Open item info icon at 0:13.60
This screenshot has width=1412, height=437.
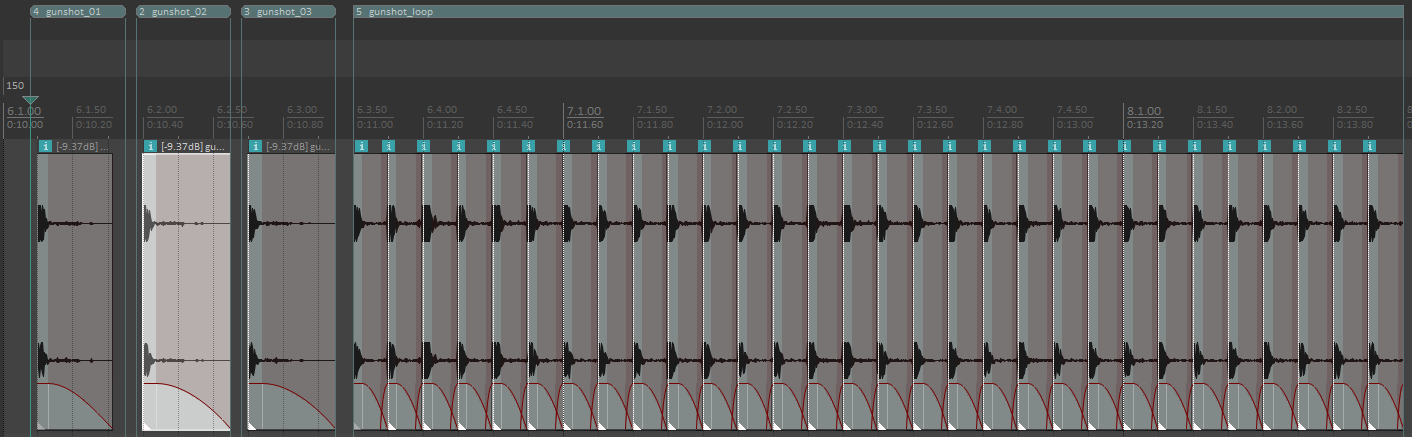[x=1263, y=146]
